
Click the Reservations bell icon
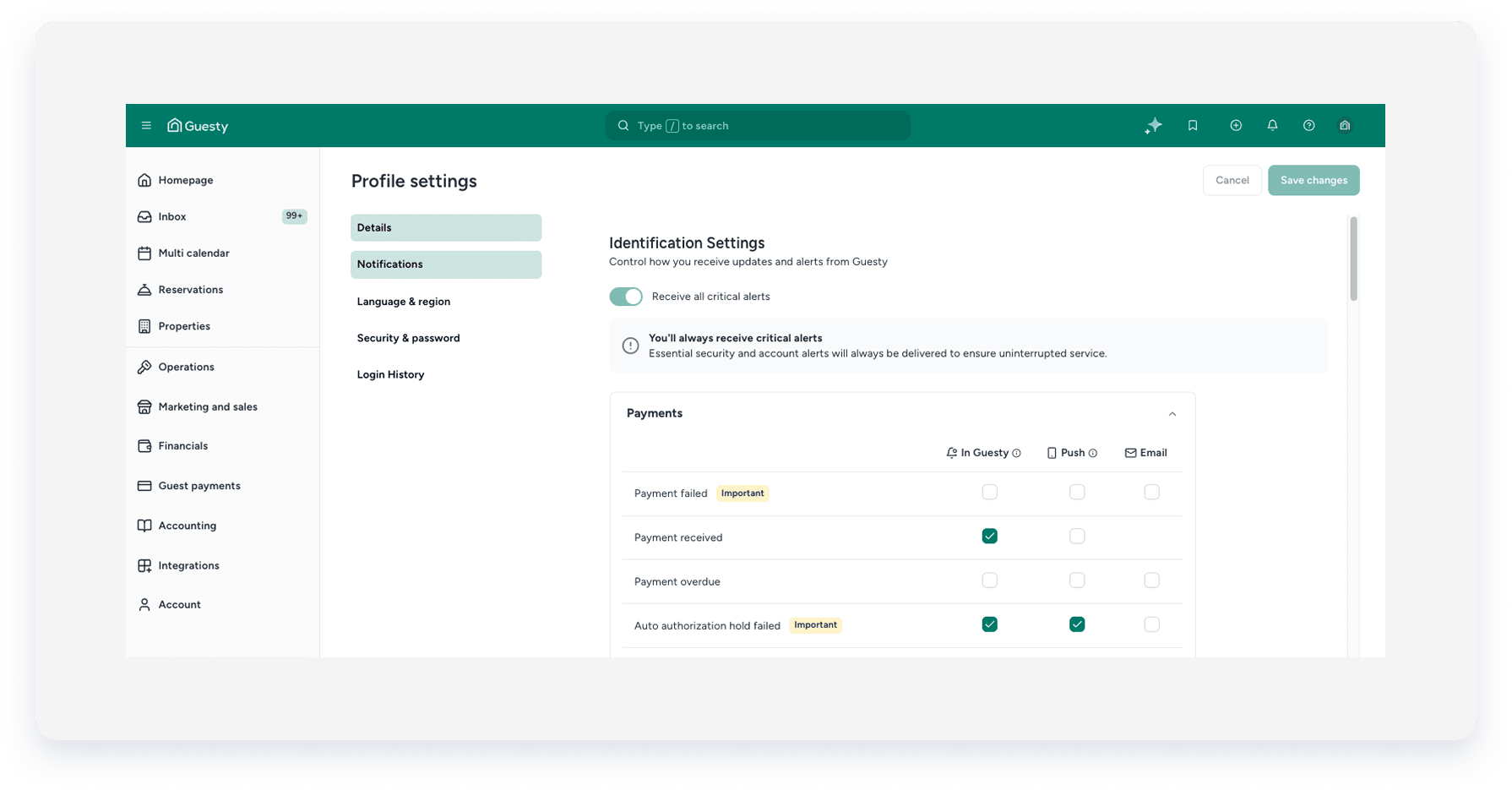pos(144,289)
